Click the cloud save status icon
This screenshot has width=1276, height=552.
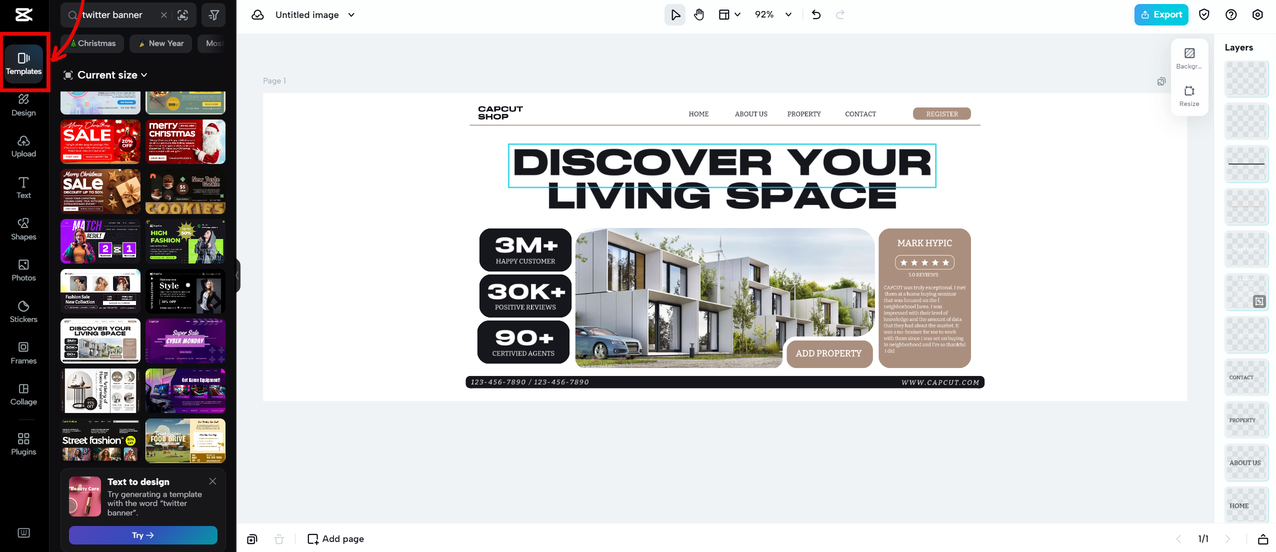click(x=257, y=15)
